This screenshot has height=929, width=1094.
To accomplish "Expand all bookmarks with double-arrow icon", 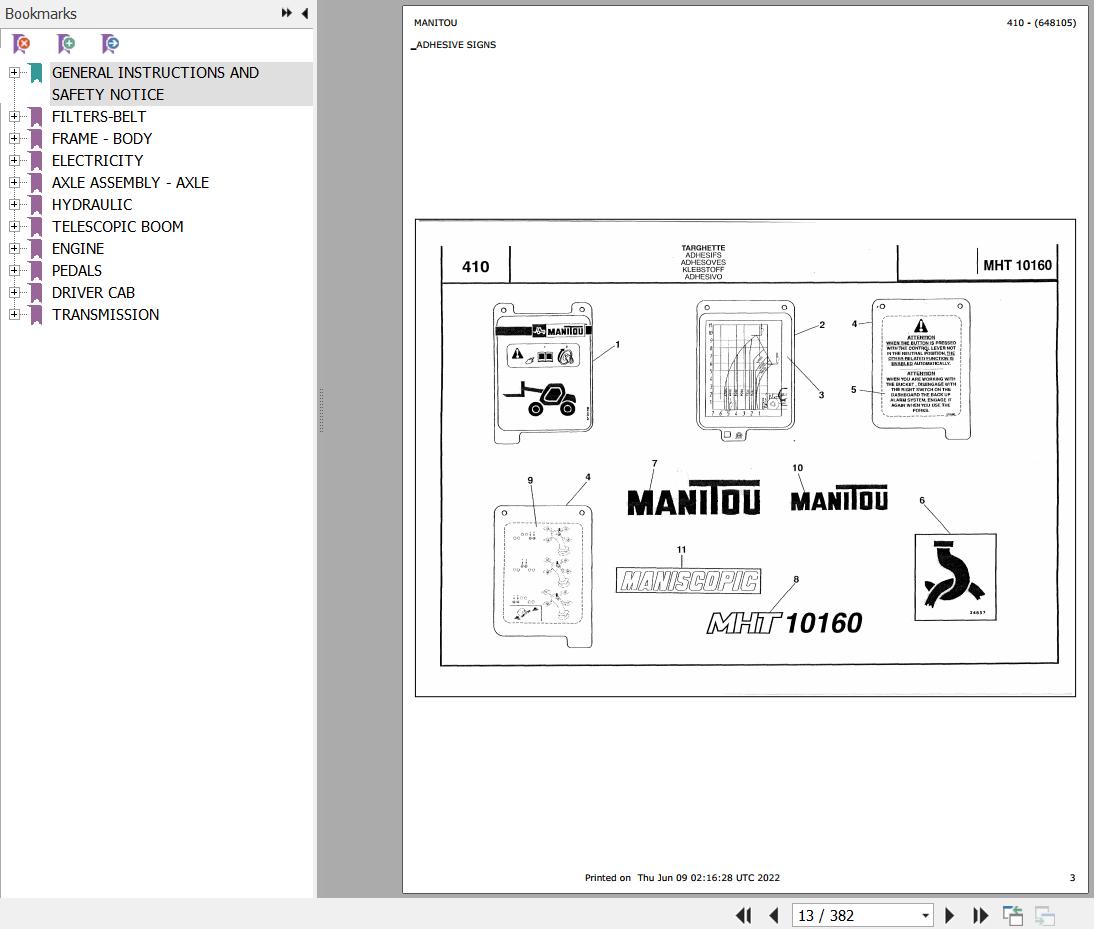I will tap(286, 13).
